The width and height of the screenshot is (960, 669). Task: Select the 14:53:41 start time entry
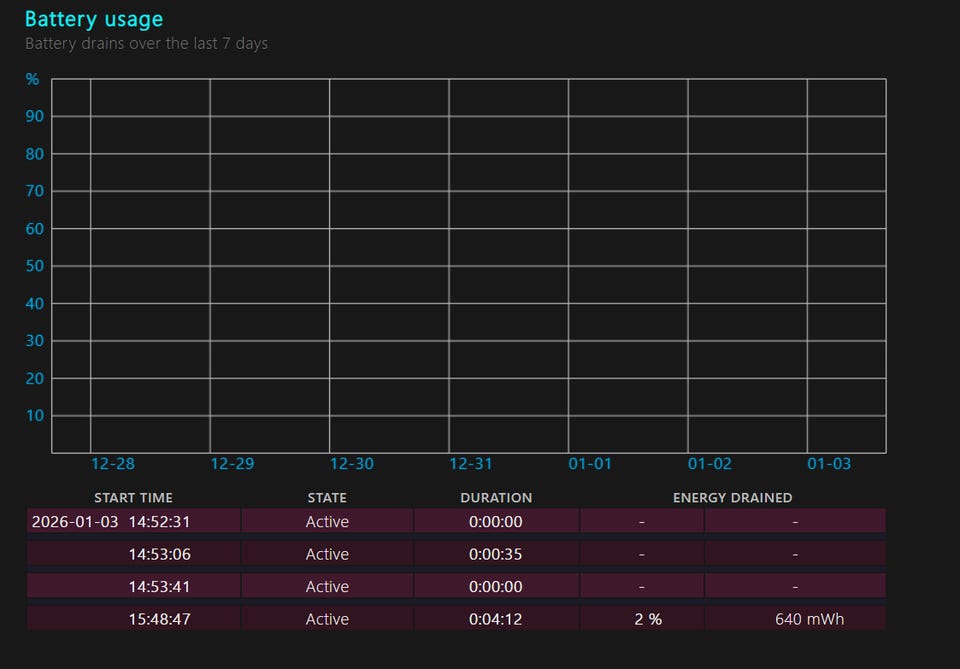tap(159, 586)
